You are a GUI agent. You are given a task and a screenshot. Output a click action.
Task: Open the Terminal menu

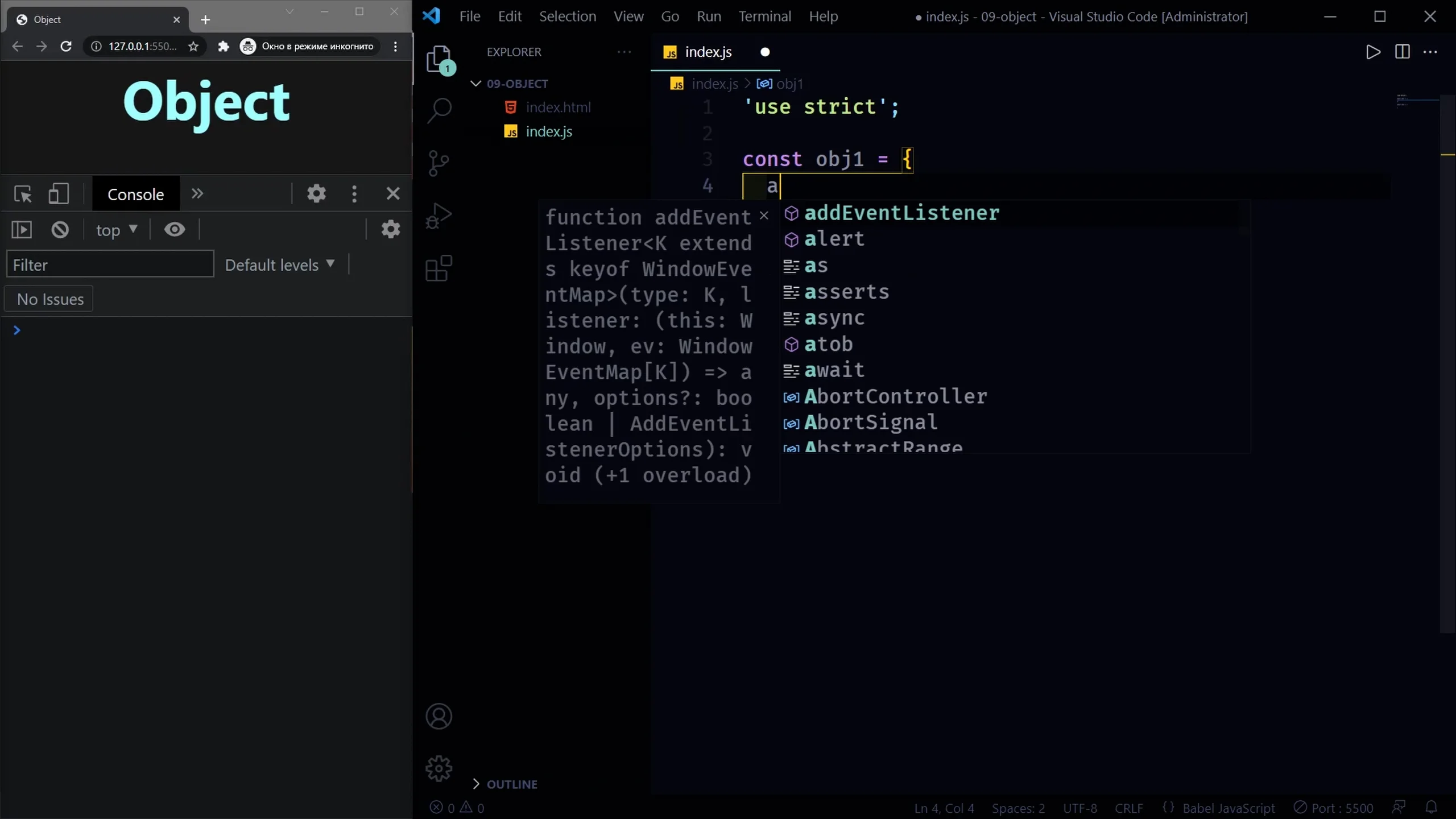764,16
